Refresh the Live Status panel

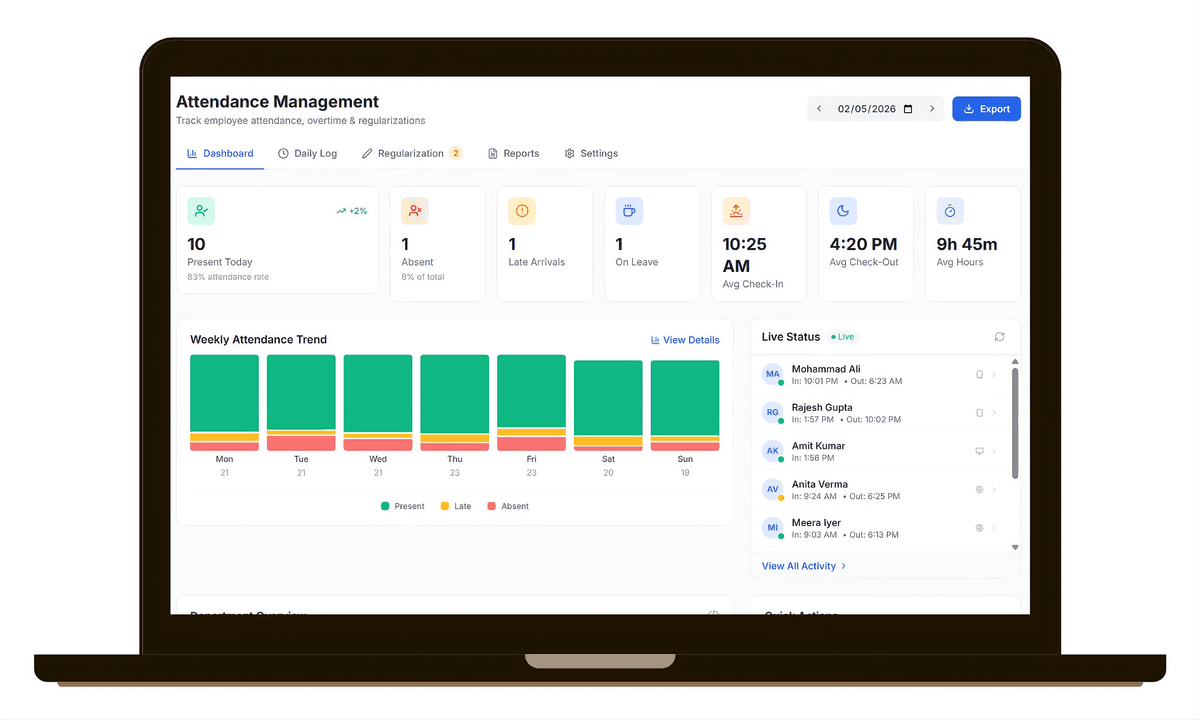(x=998, y=336)
